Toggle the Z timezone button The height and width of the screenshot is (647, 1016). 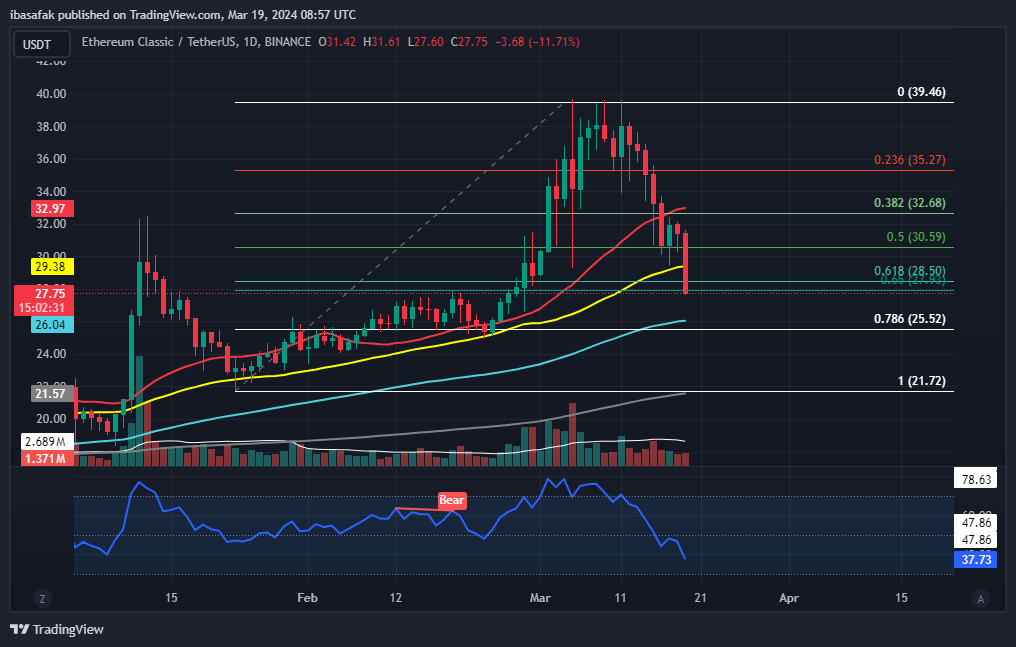(x=42, y=599)
